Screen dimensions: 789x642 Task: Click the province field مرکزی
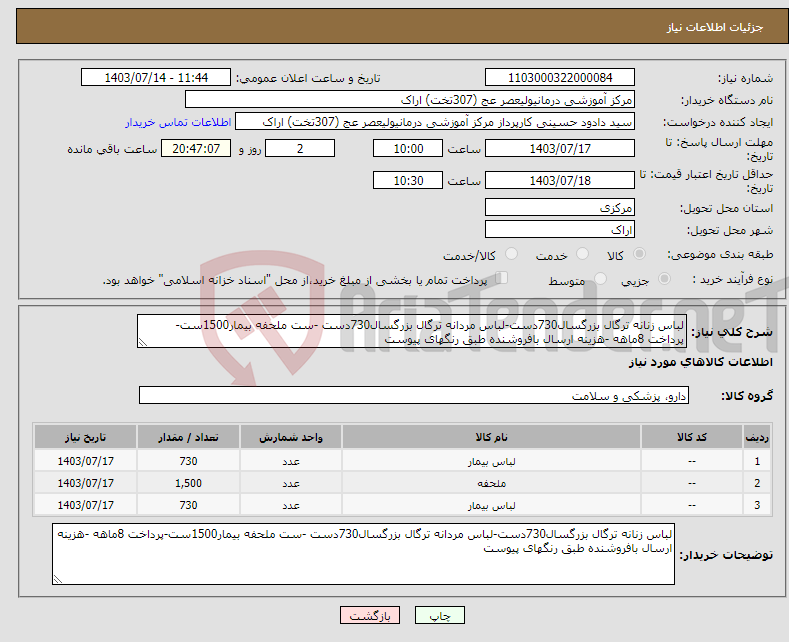click(560, 207)
